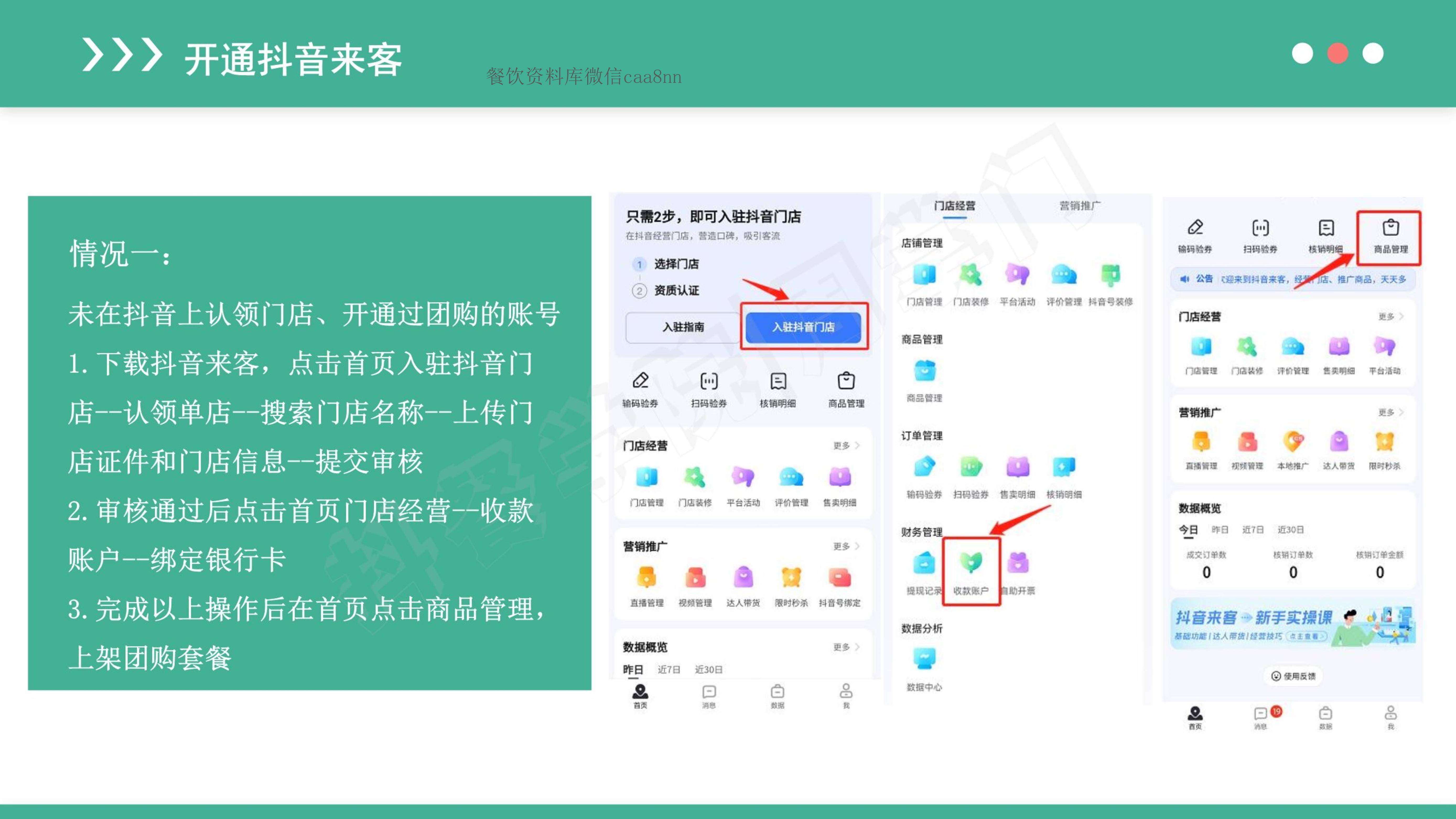Open 核销明细 icon in right phone's top row

1326,227
